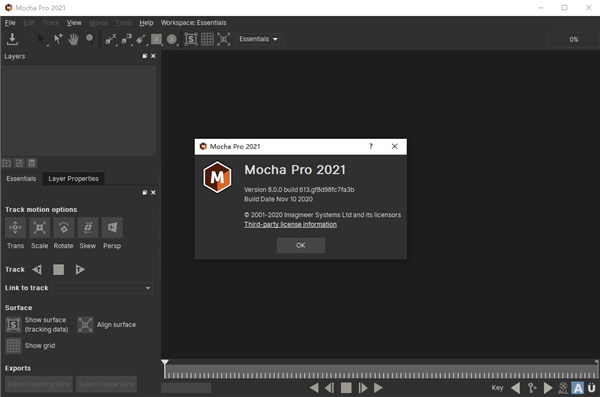Select the Rectangle X-Spline shape tool

tap(156, 39)
